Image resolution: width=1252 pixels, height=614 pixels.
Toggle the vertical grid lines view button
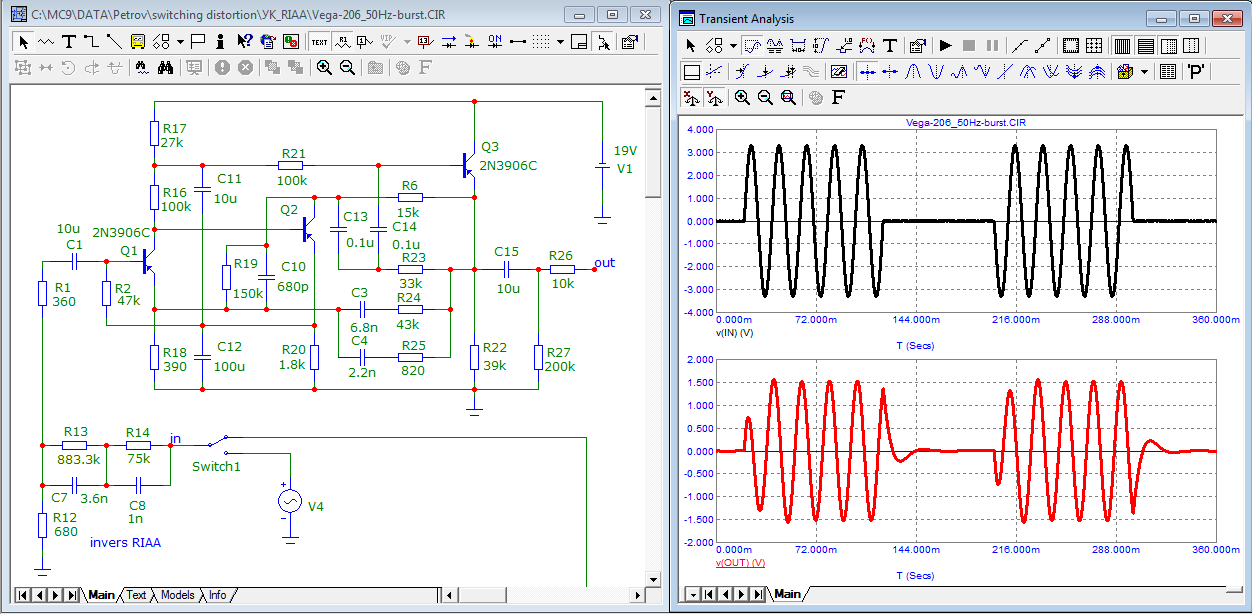click(1121, 46)
